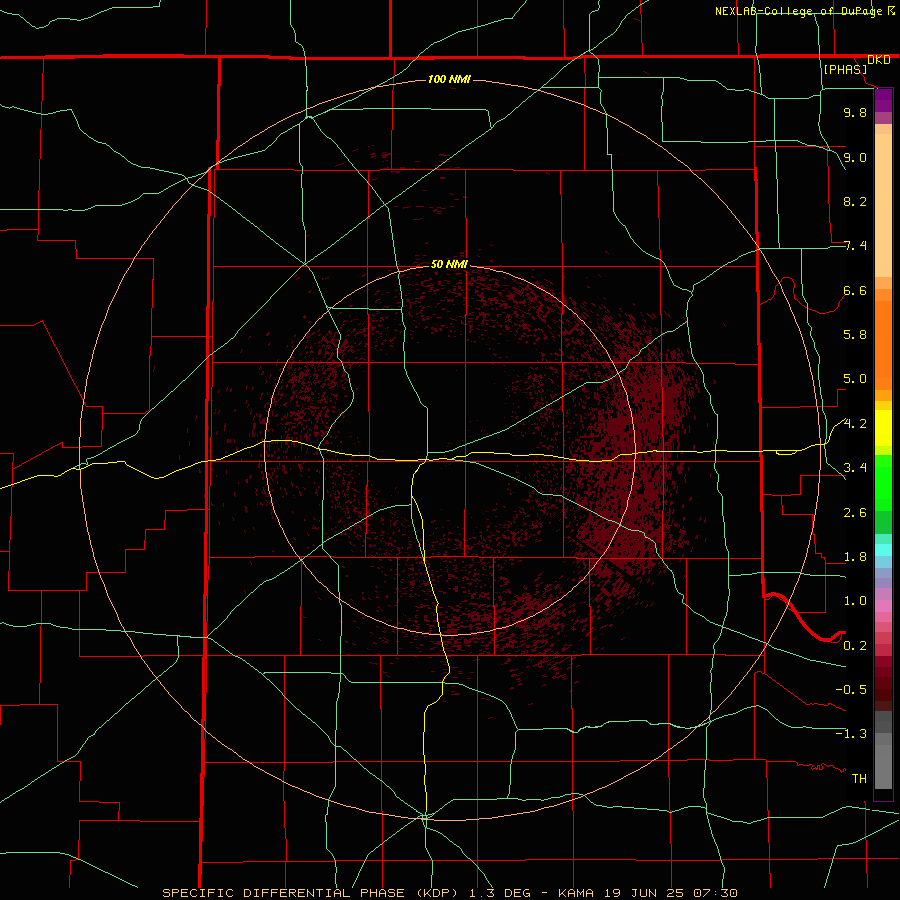
Task: Click the [PHAS] legend unit label
Action: point(845,69)
